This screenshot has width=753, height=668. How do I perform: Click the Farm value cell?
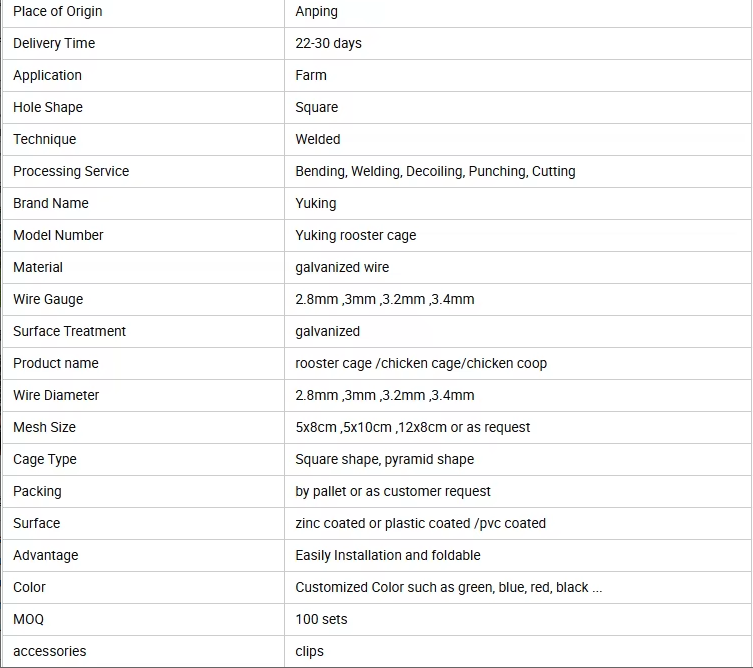518,75
